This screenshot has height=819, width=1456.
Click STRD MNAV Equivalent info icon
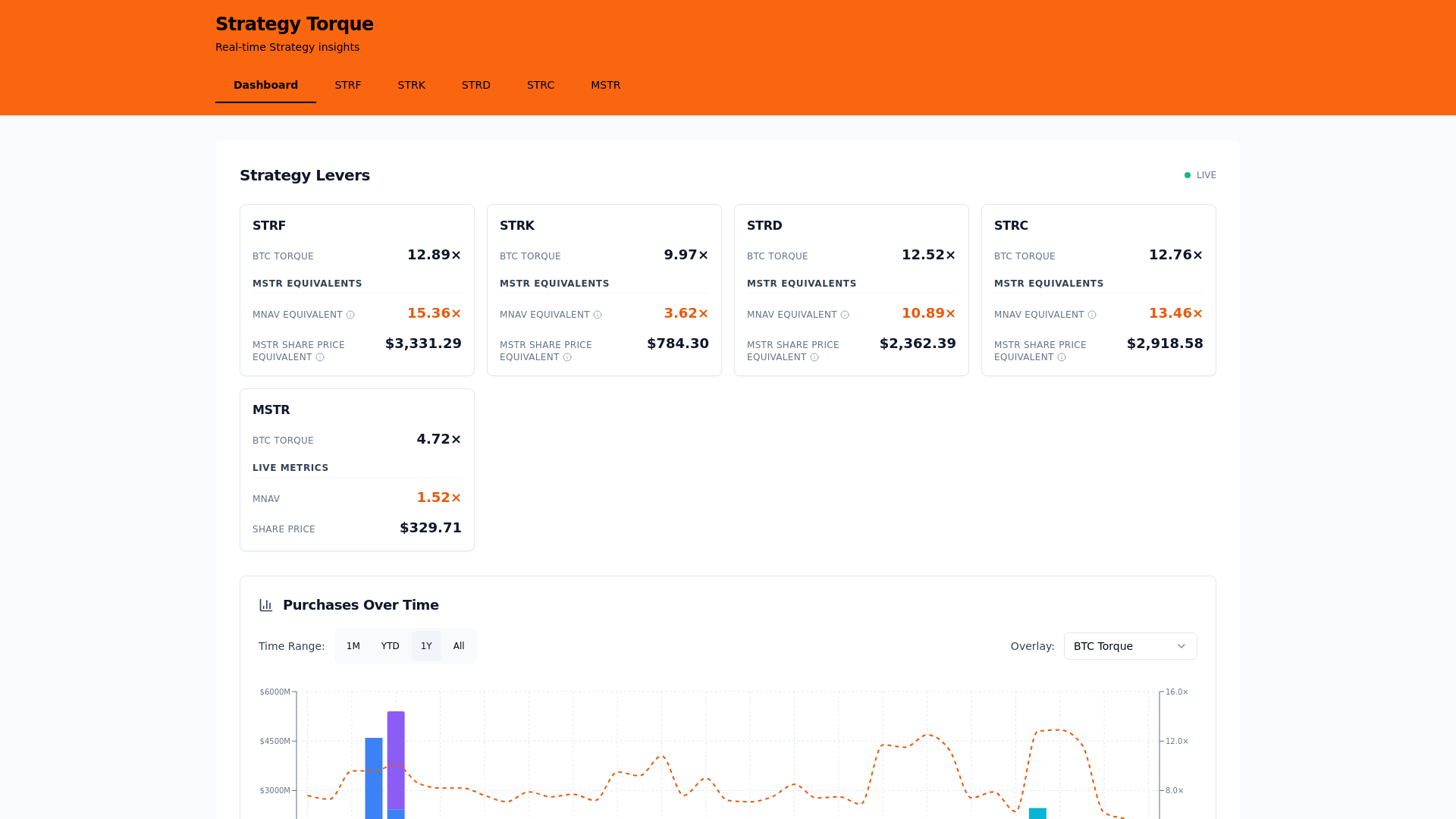coord(845,315)
